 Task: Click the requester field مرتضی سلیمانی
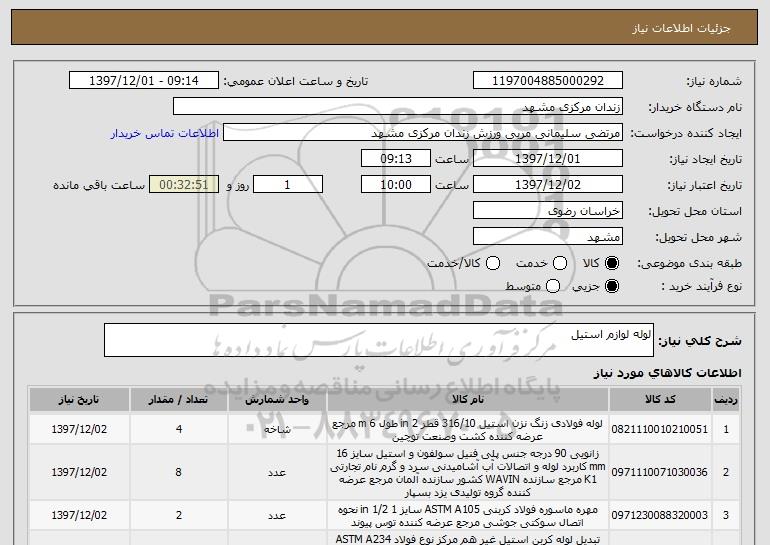[x=423, y=133]
